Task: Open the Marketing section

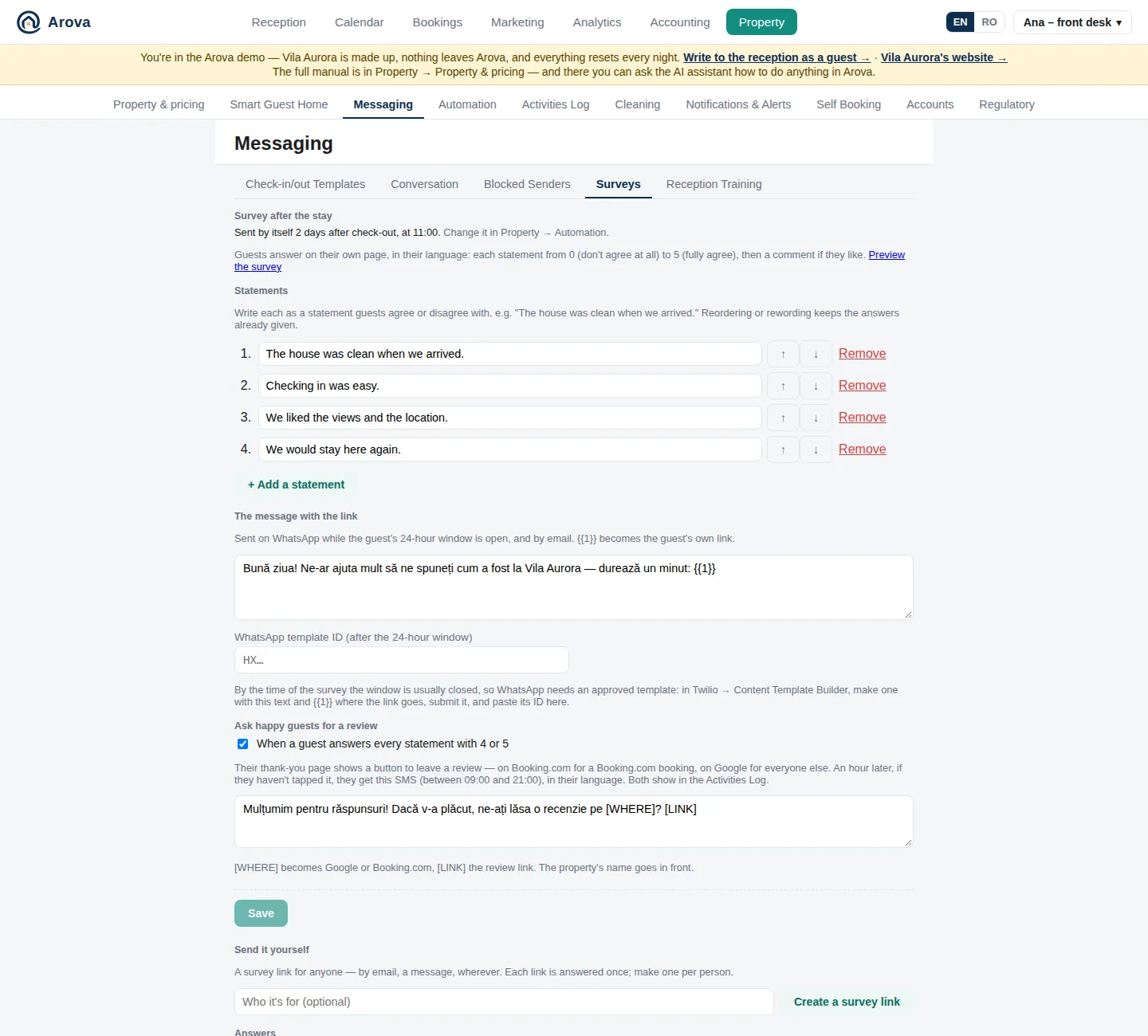Action: 517,22
